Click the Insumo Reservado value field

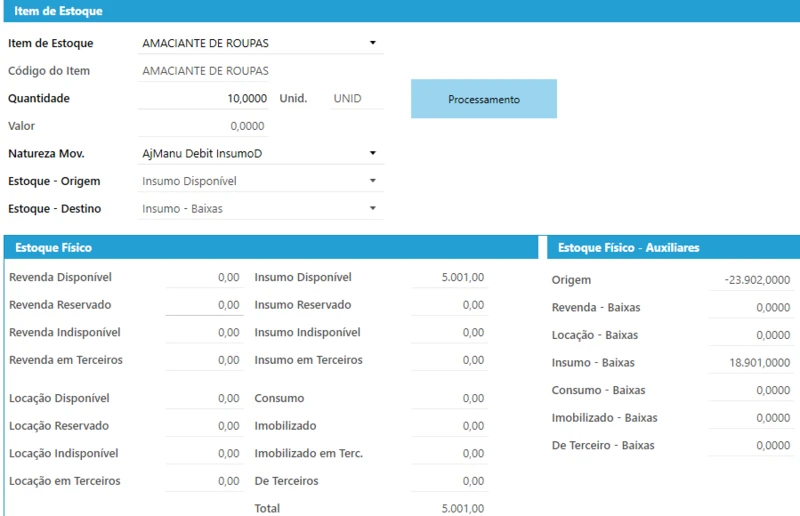[x=450, y=305]
